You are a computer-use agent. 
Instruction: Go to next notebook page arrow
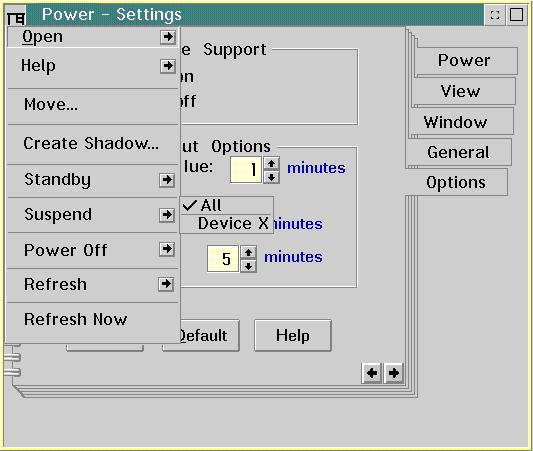pyautogui.click(x=394, y=373)
